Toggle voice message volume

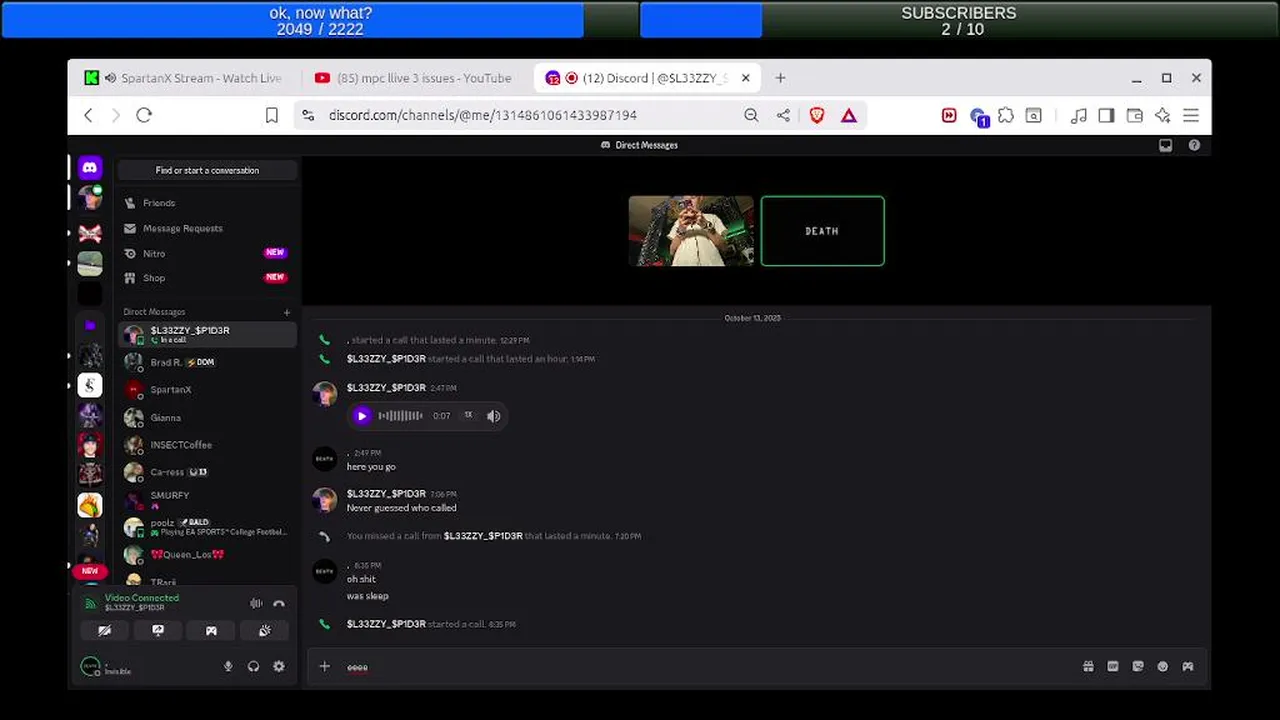tap(494, 416)
